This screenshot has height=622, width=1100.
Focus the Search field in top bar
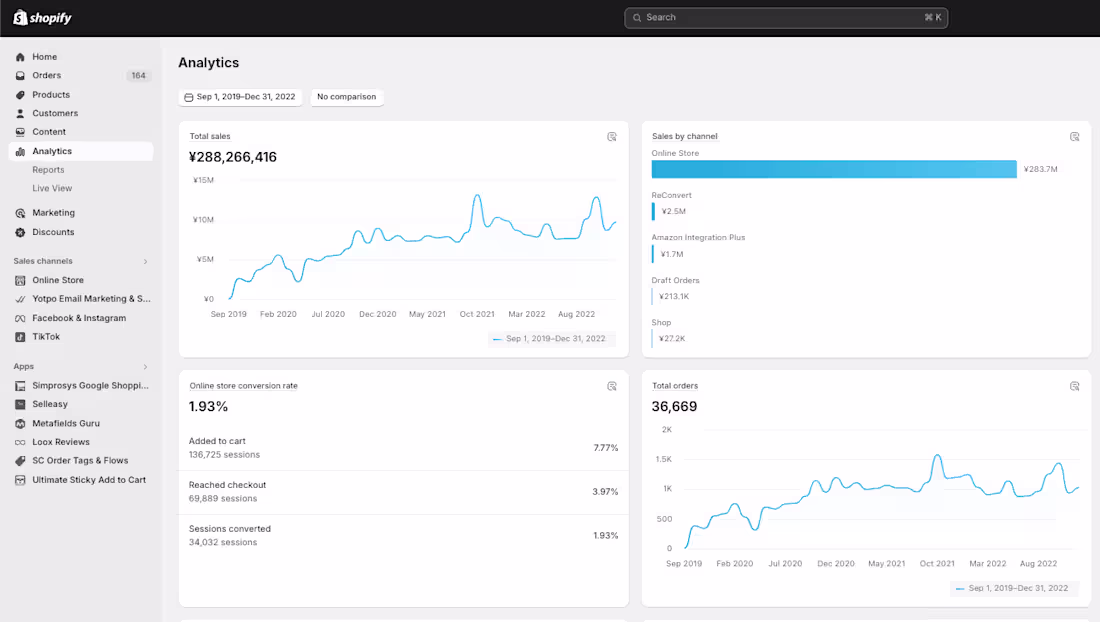pos(786,18)
